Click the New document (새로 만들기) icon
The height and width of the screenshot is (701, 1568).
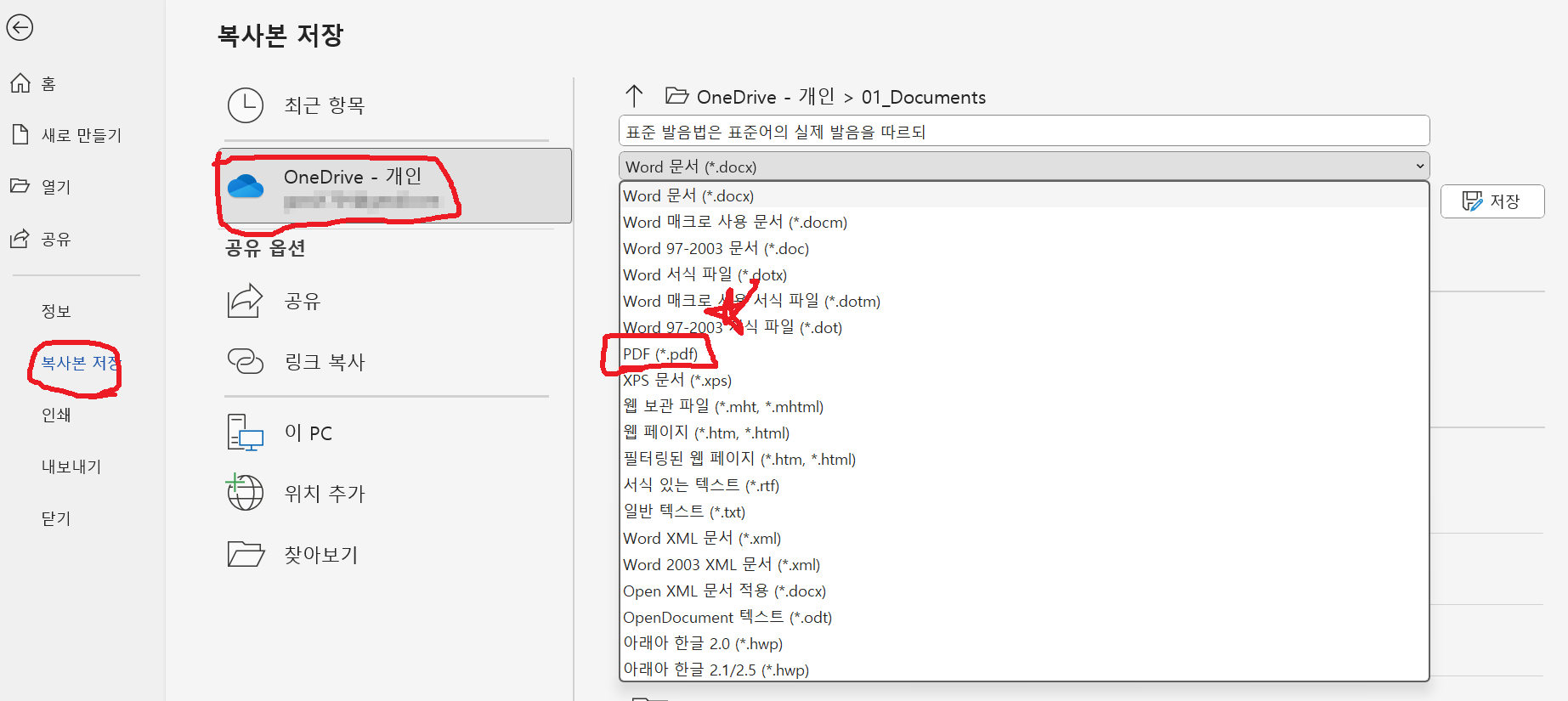[x=20, y=135]
